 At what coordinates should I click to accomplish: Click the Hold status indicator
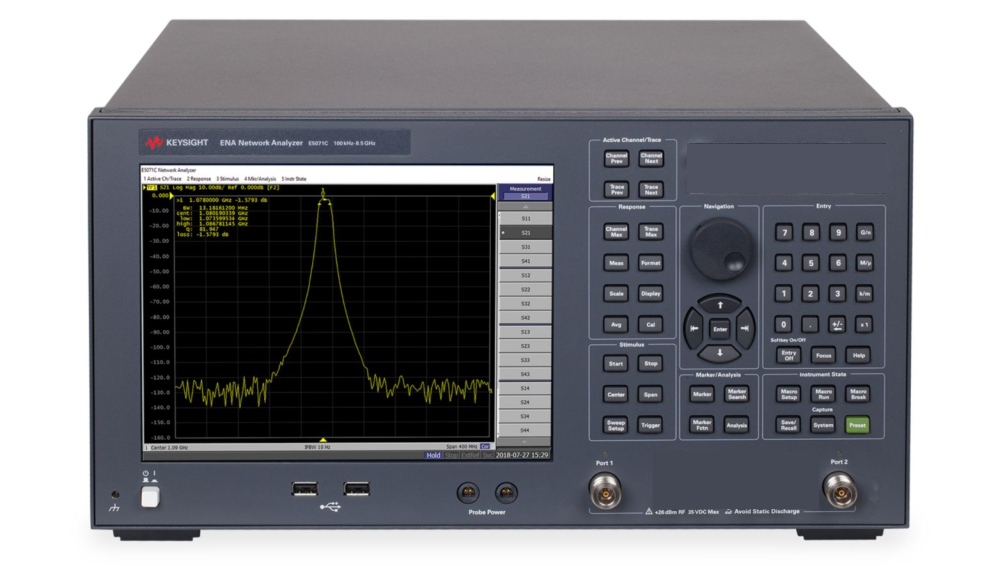(x=433, y=455)
